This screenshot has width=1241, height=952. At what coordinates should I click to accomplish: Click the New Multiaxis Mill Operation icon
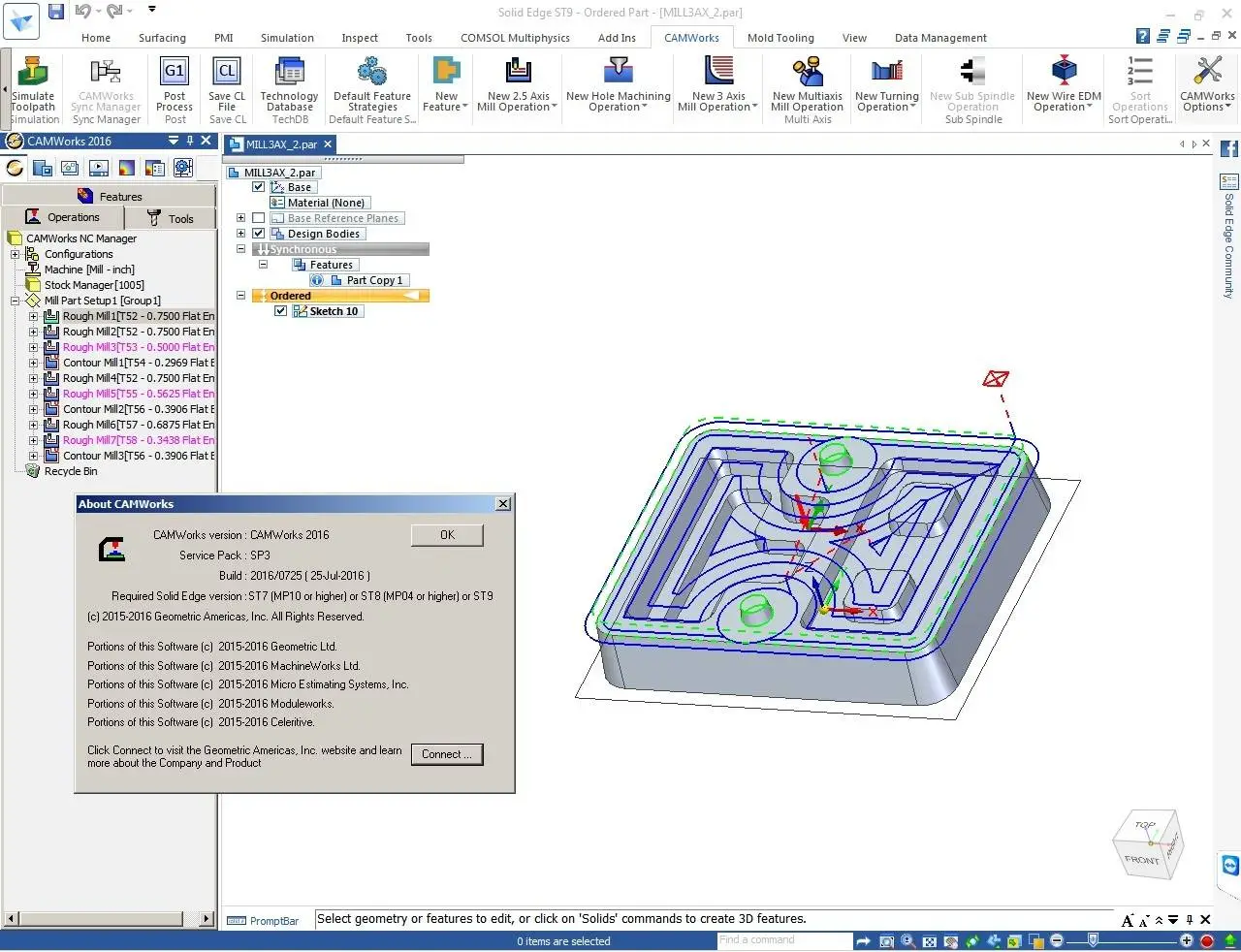pos(808,72)
